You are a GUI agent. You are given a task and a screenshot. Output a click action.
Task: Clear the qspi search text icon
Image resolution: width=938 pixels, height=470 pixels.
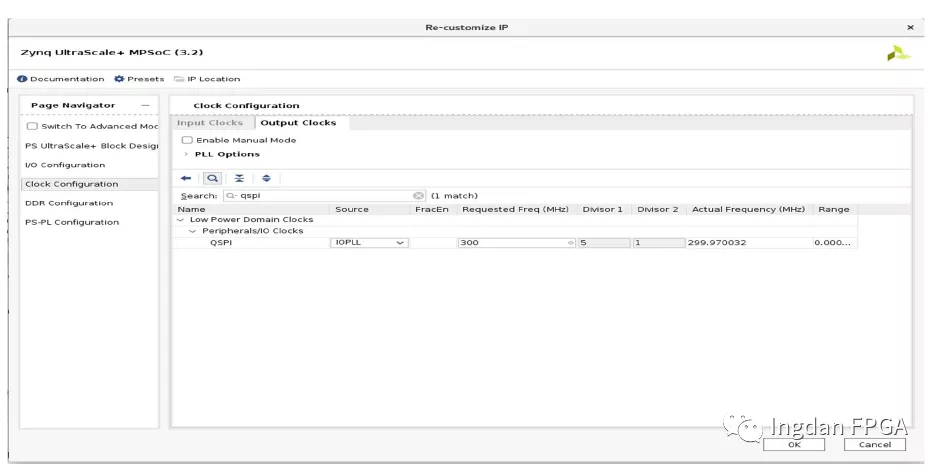pyautogui.click(x=418, y=196)
